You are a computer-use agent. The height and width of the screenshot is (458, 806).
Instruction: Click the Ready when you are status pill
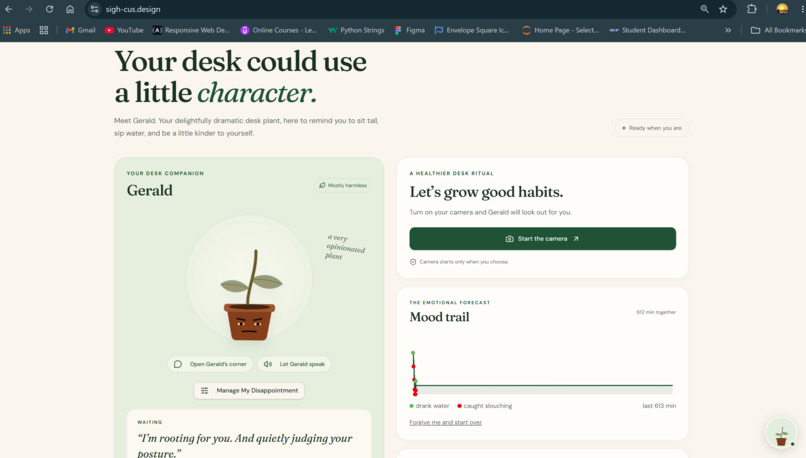[x=651, y=128]
